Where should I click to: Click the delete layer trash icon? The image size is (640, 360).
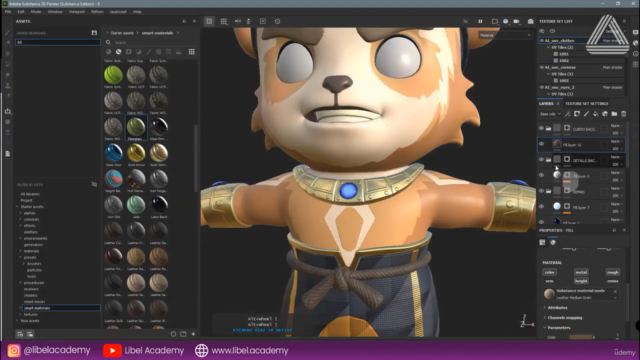623,114
